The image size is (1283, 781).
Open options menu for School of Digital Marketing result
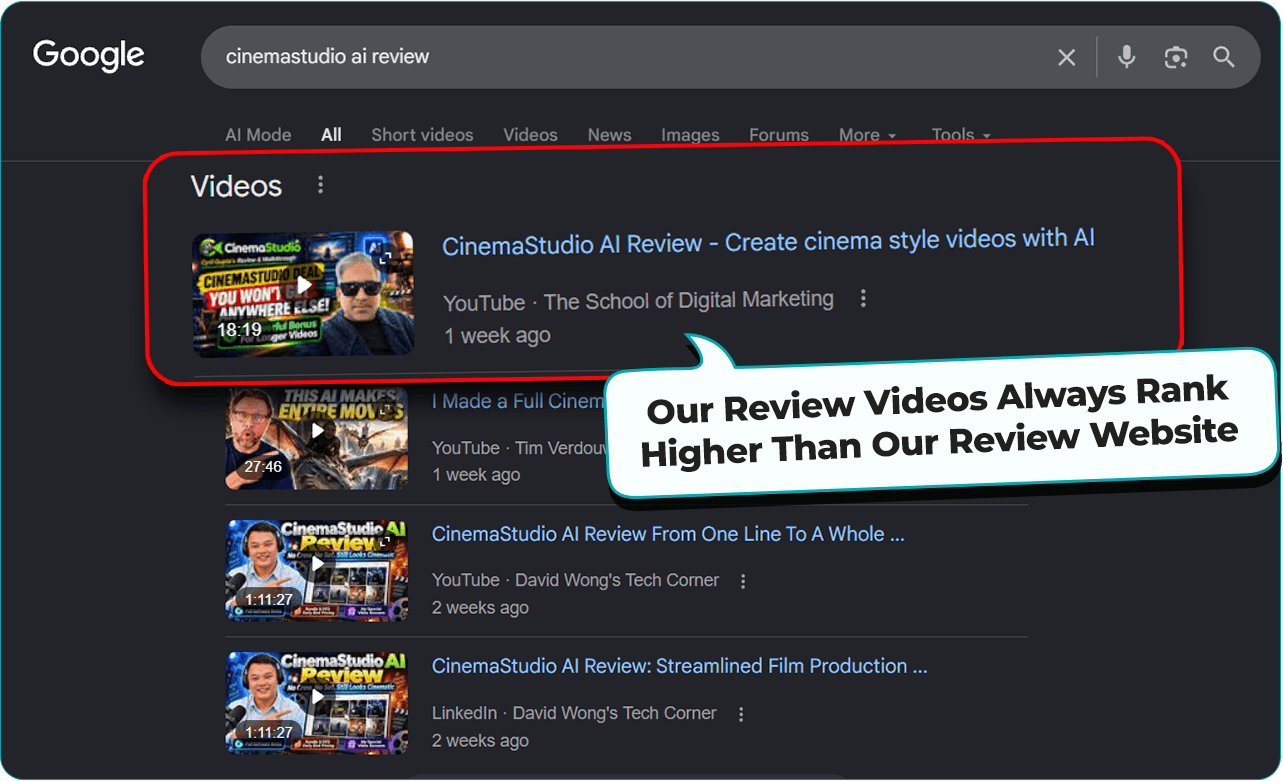[863, 299]
